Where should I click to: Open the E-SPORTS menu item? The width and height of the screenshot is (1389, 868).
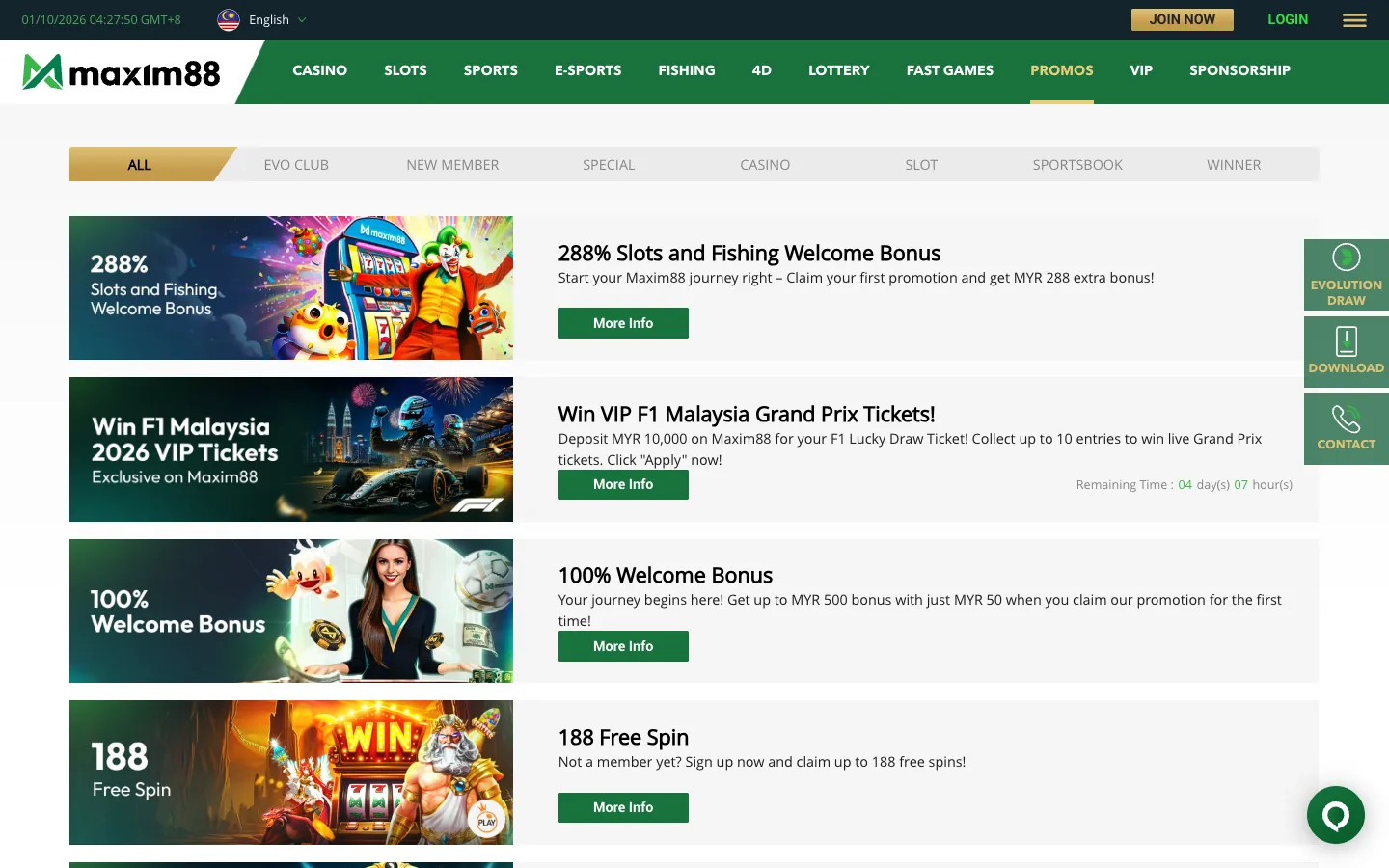tap(588, 70)
